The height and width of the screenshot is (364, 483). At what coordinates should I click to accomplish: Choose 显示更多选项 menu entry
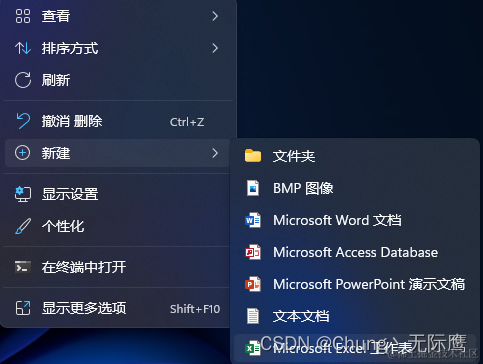click(118, 308)
